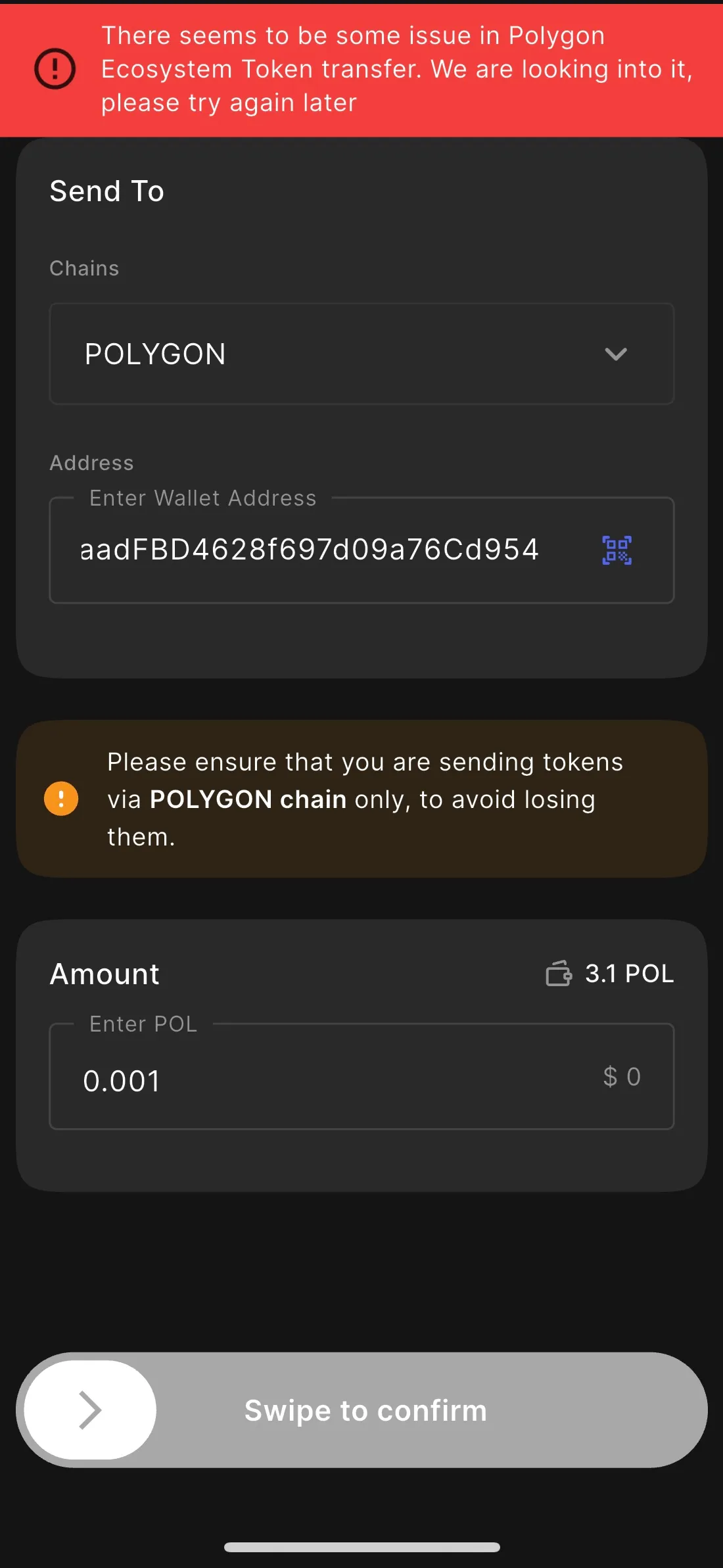Tap the 3.1 POL balance display

629,974
